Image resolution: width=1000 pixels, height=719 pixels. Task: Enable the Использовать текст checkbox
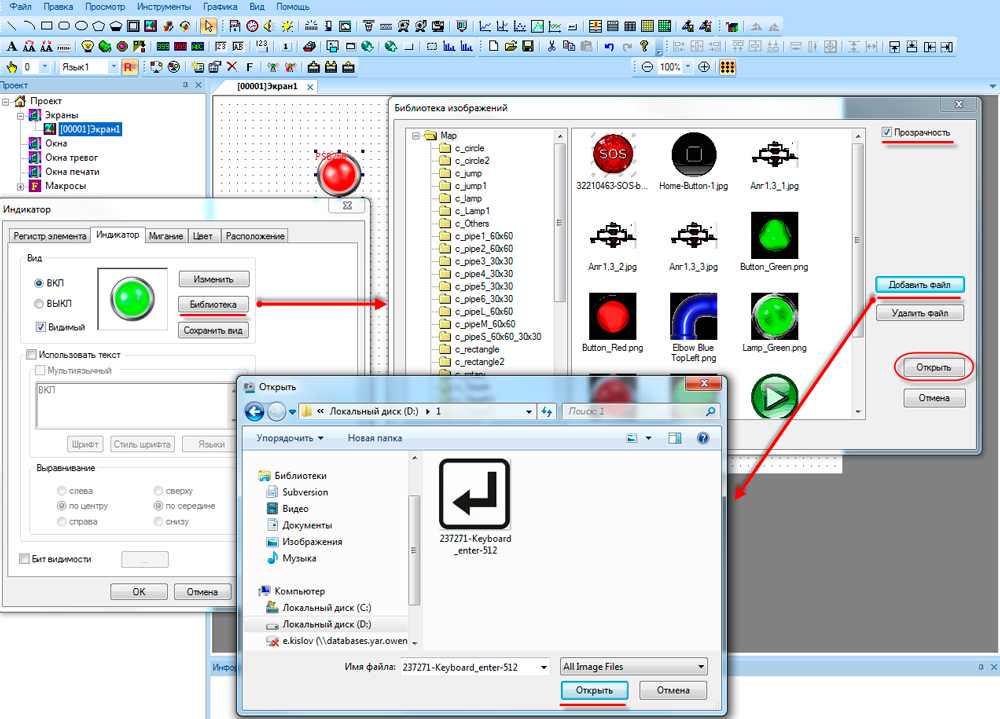tap(31, 354)
